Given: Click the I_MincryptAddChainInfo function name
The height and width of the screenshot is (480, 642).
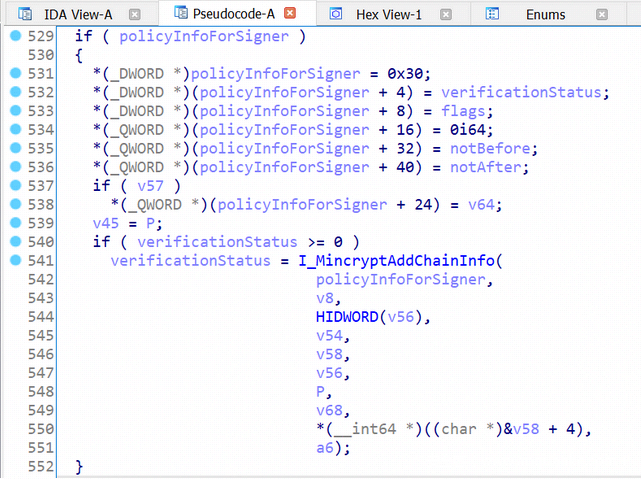Looking at the screenshot, I should pyautogui.click(x=405, y=262).
